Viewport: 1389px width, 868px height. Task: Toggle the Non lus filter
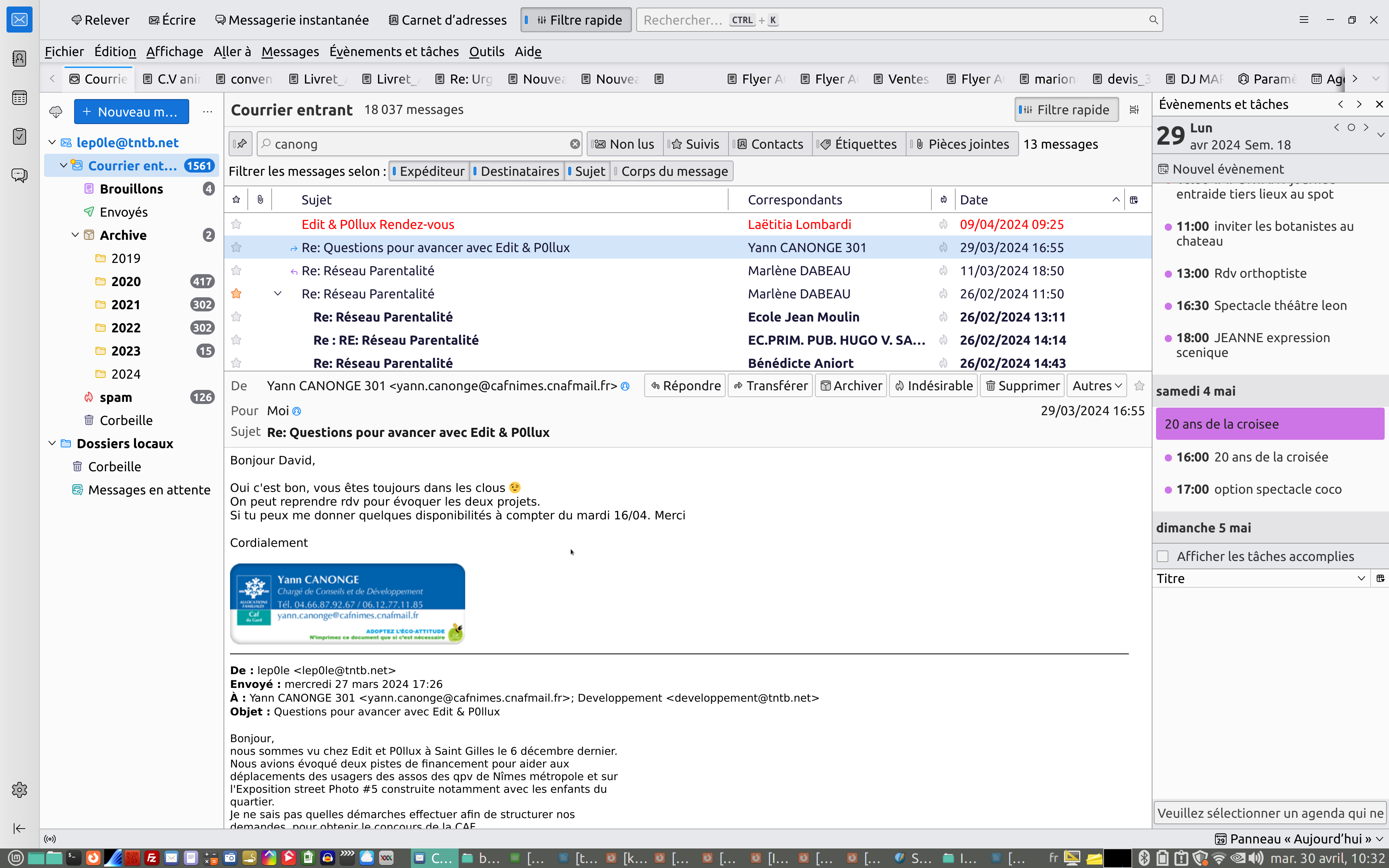click(x=625, y=144)
